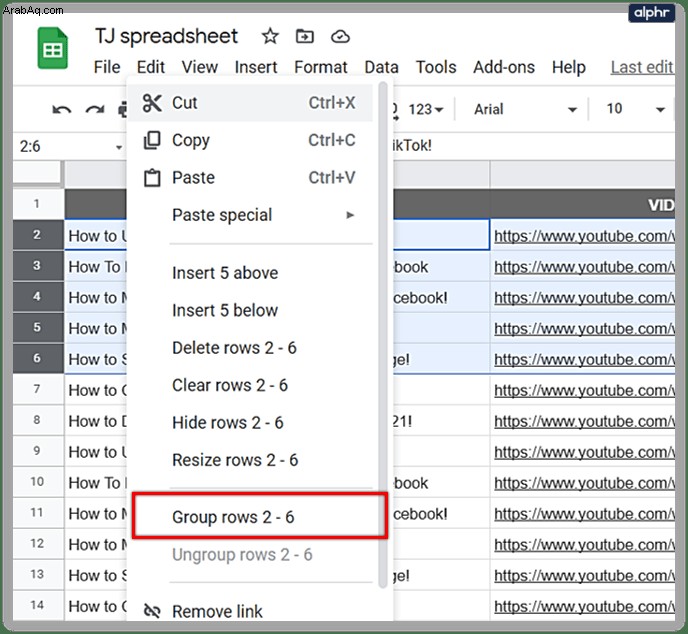
Task: Open the Last edit history link
Action: [642, 67]
